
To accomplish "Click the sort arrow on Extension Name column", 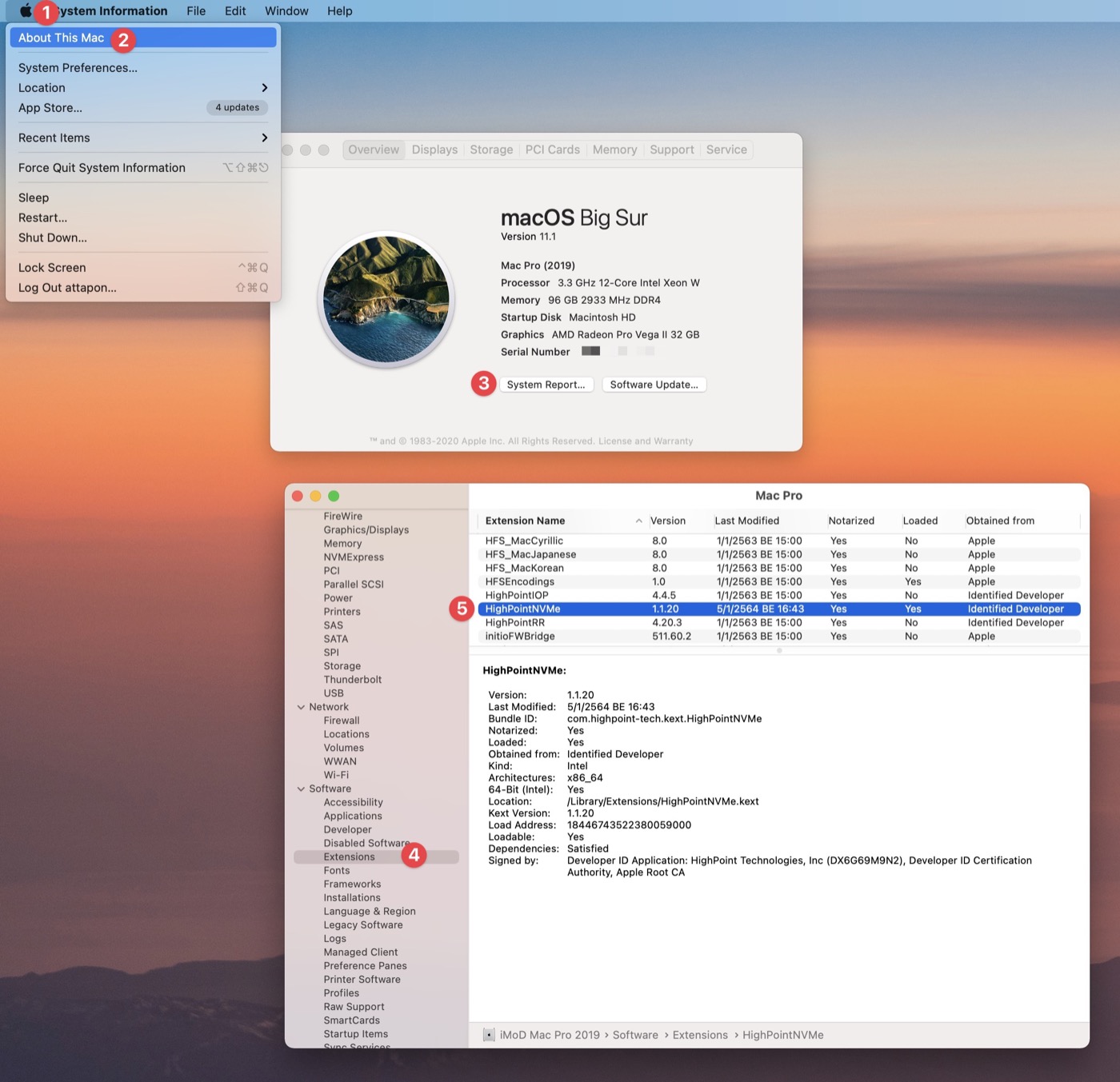I will [x=638, y=521].
